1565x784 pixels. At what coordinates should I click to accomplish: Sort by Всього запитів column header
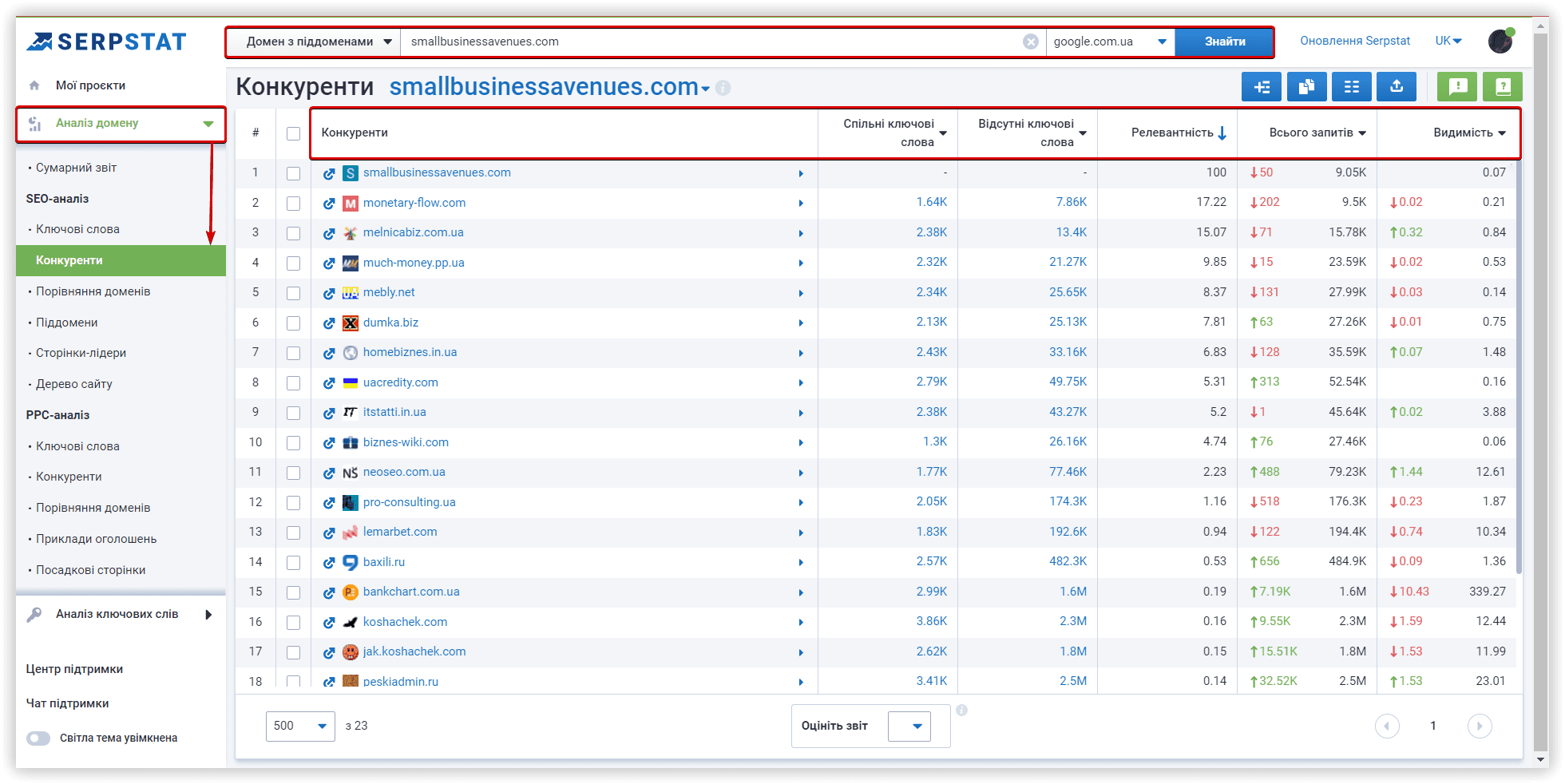tap(1317, 133)
